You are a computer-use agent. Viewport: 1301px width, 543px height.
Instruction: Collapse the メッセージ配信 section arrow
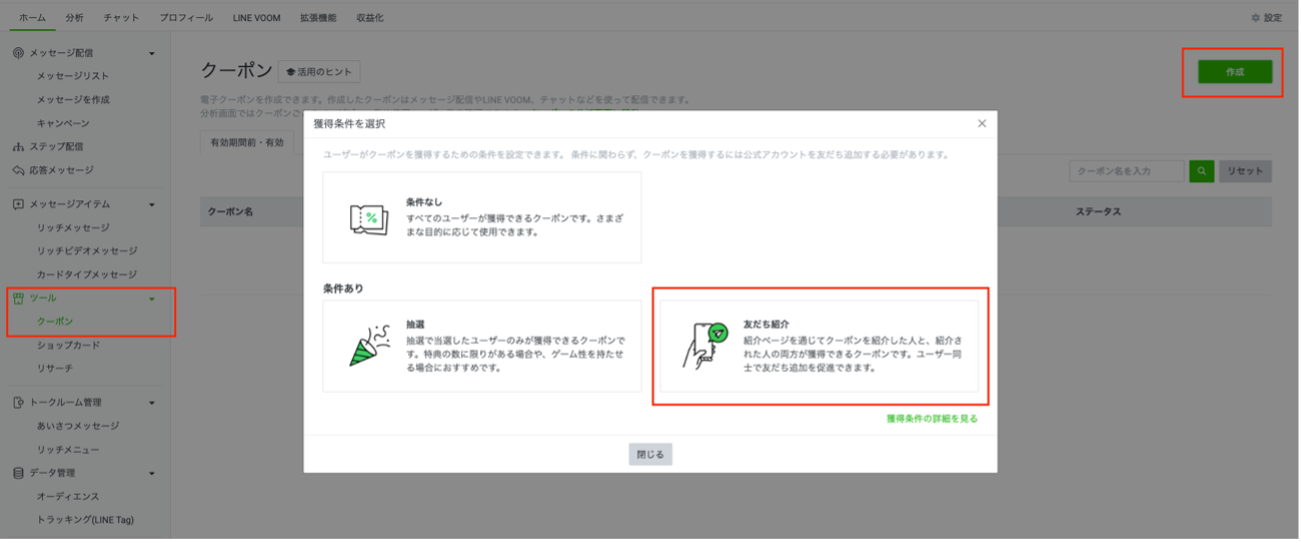coord(152,53)
